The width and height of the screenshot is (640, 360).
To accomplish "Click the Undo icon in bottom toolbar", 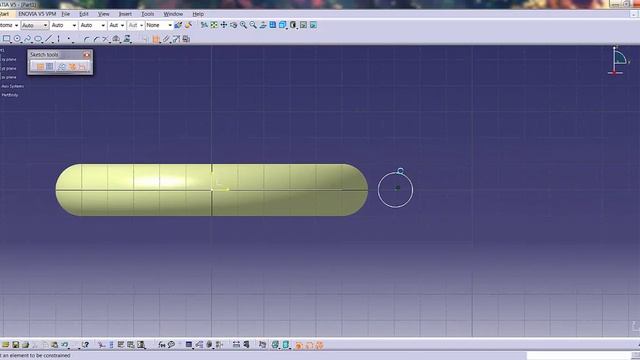I will point(65,345).
